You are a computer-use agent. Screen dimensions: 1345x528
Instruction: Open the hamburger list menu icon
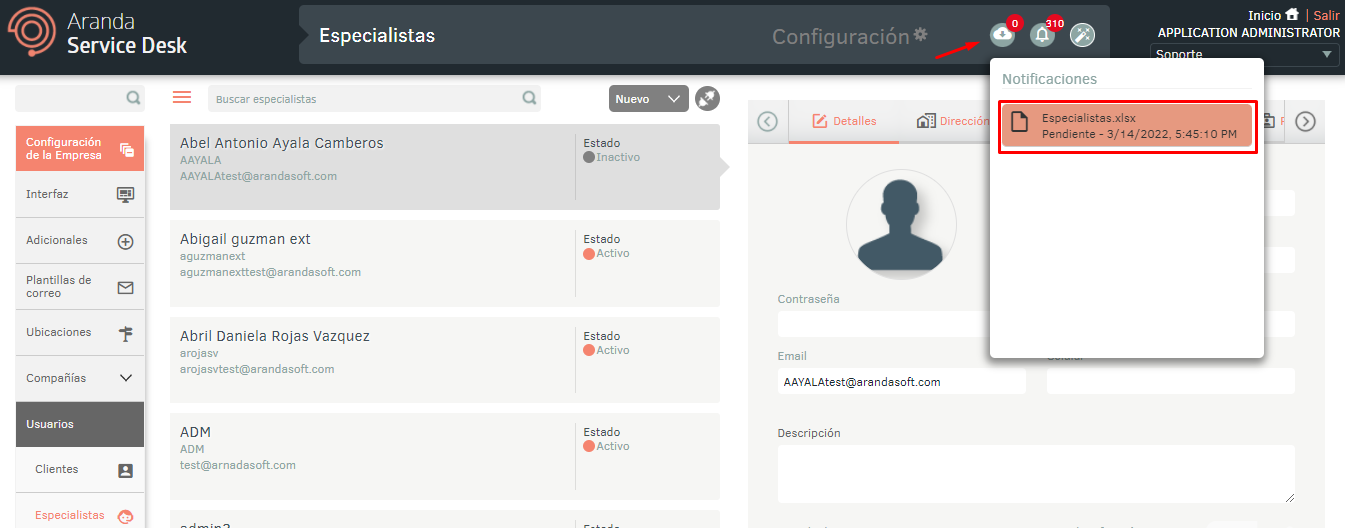tap(182, 97)
